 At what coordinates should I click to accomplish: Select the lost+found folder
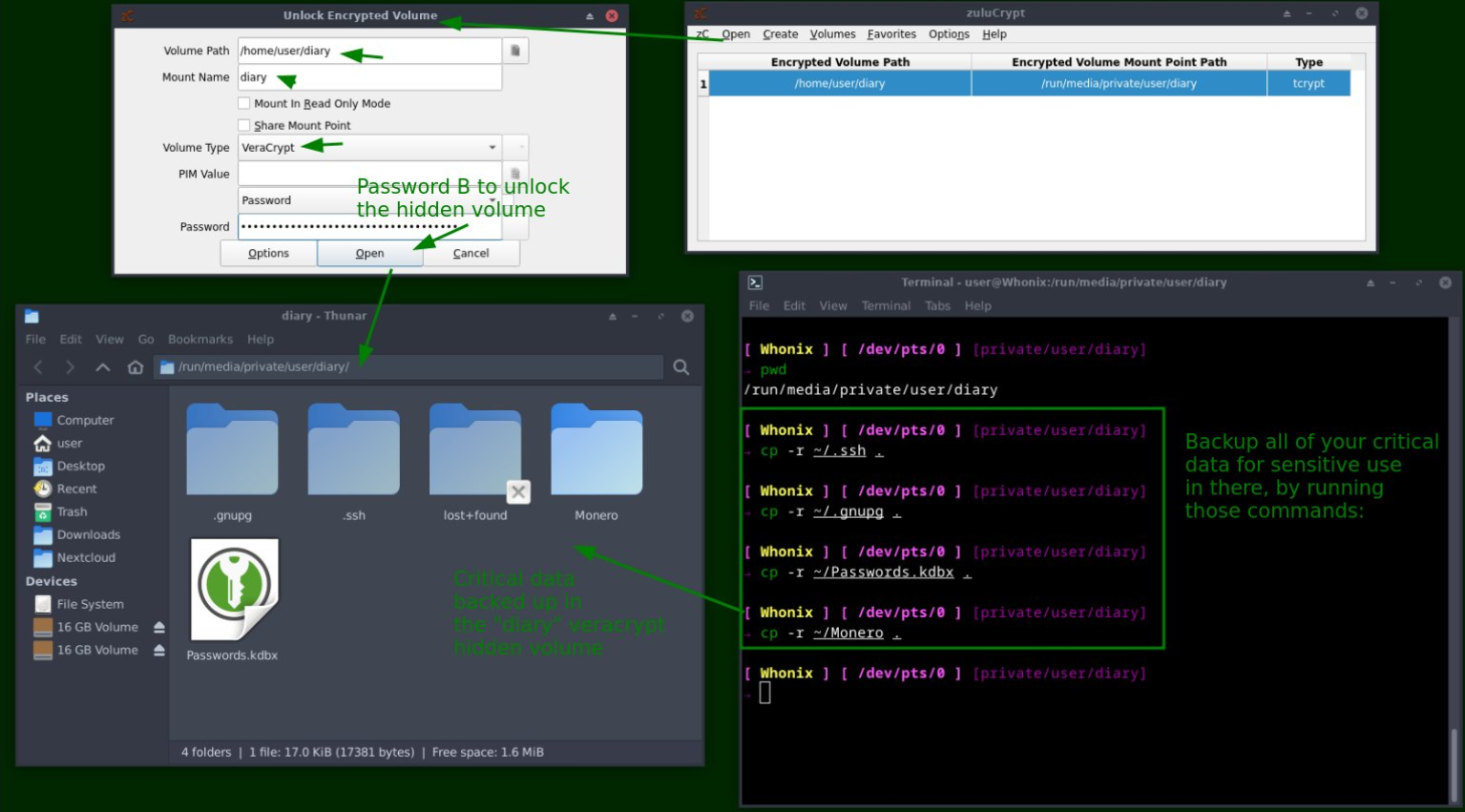click(x=475, y=463)
